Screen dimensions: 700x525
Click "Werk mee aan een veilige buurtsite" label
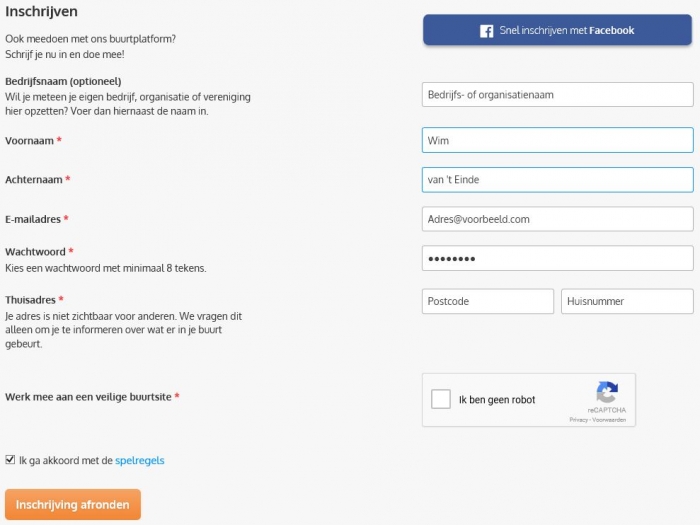88,397
